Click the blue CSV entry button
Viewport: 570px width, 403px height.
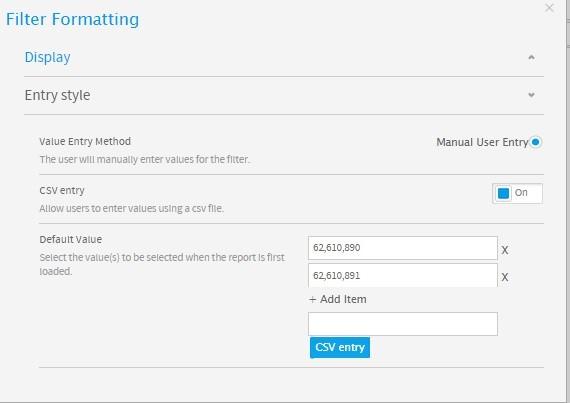[x=340, y=347]
